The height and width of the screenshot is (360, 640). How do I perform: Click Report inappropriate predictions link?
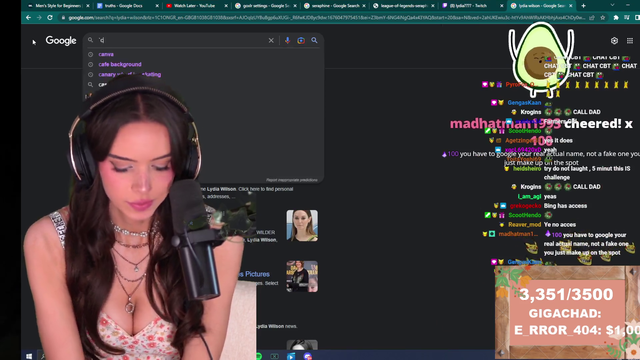click(x=291, y=180)
